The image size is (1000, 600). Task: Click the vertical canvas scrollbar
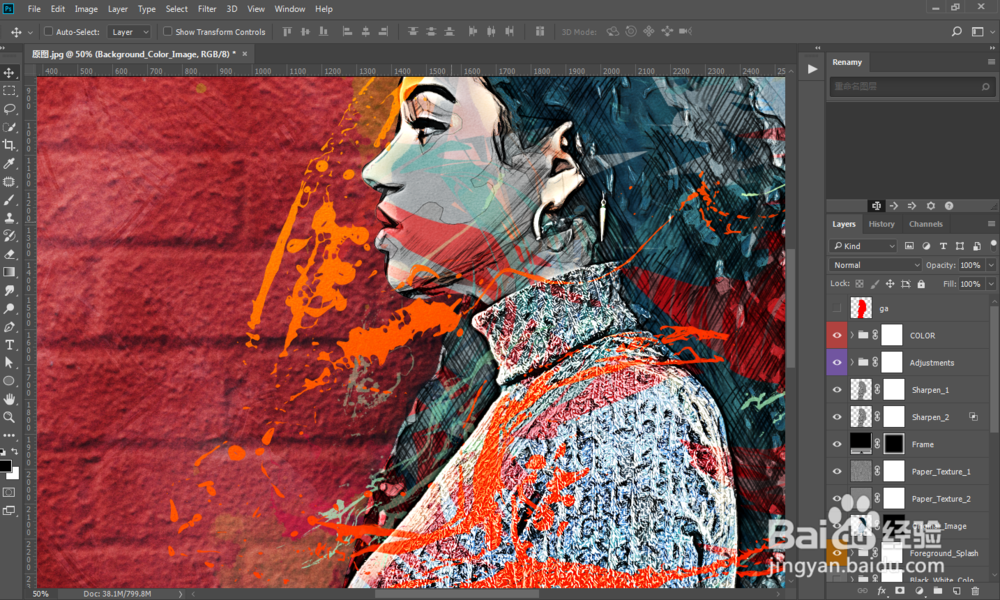click(791, 309)
